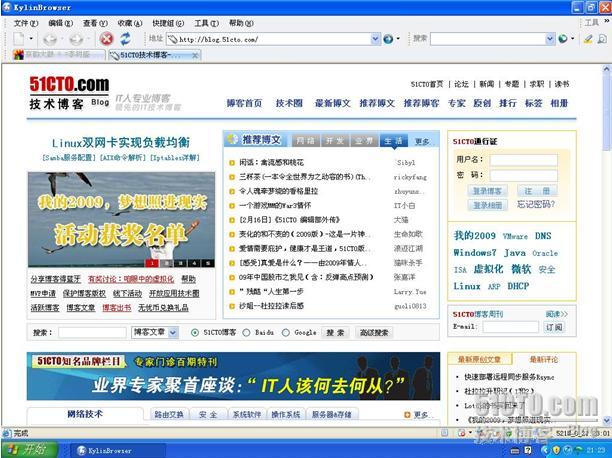Switch to the first browser tab

pyautogui.click(x=58, y=55)
